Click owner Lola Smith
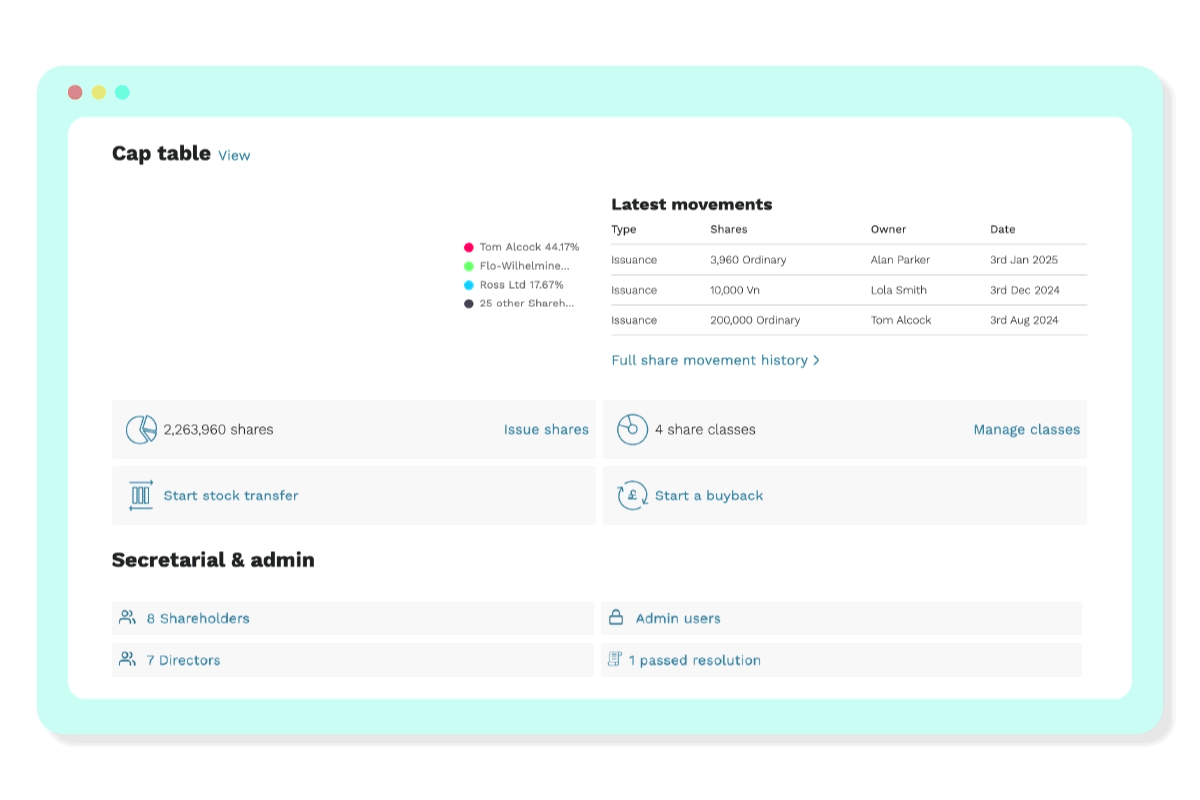 [x=898, y=290]
